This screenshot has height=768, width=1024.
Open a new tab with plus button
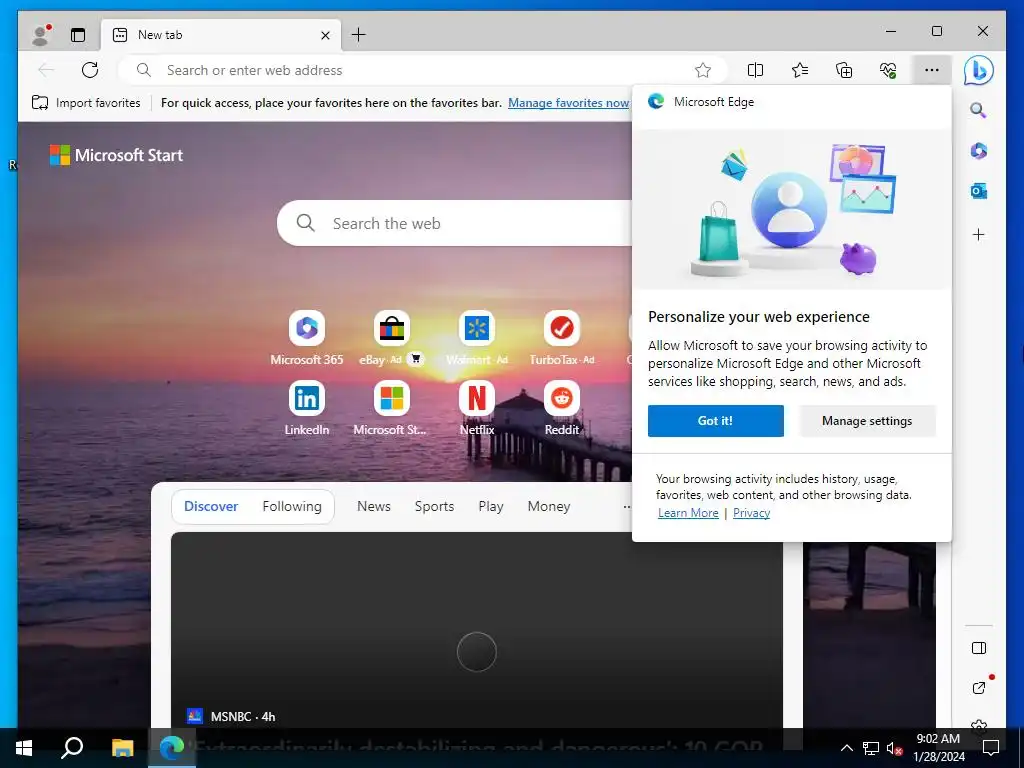359,35
